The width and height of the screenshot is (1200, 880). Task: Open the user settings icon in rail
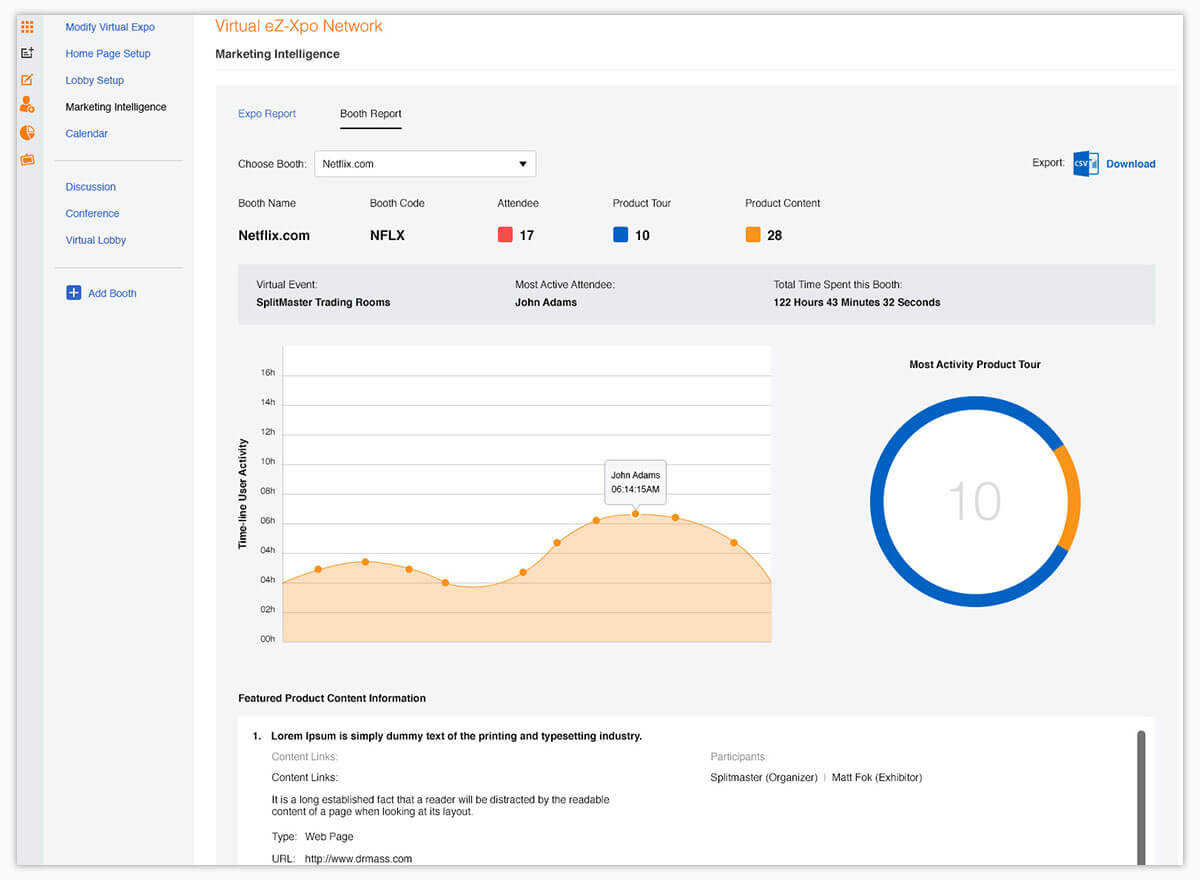[27, 105]
